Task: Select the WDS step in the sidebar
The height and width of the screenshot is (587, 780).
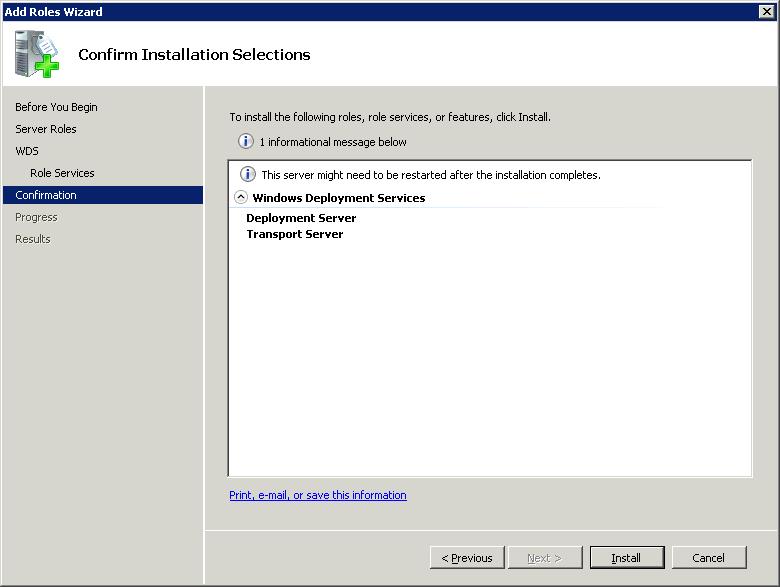Action: click(27, 151)
